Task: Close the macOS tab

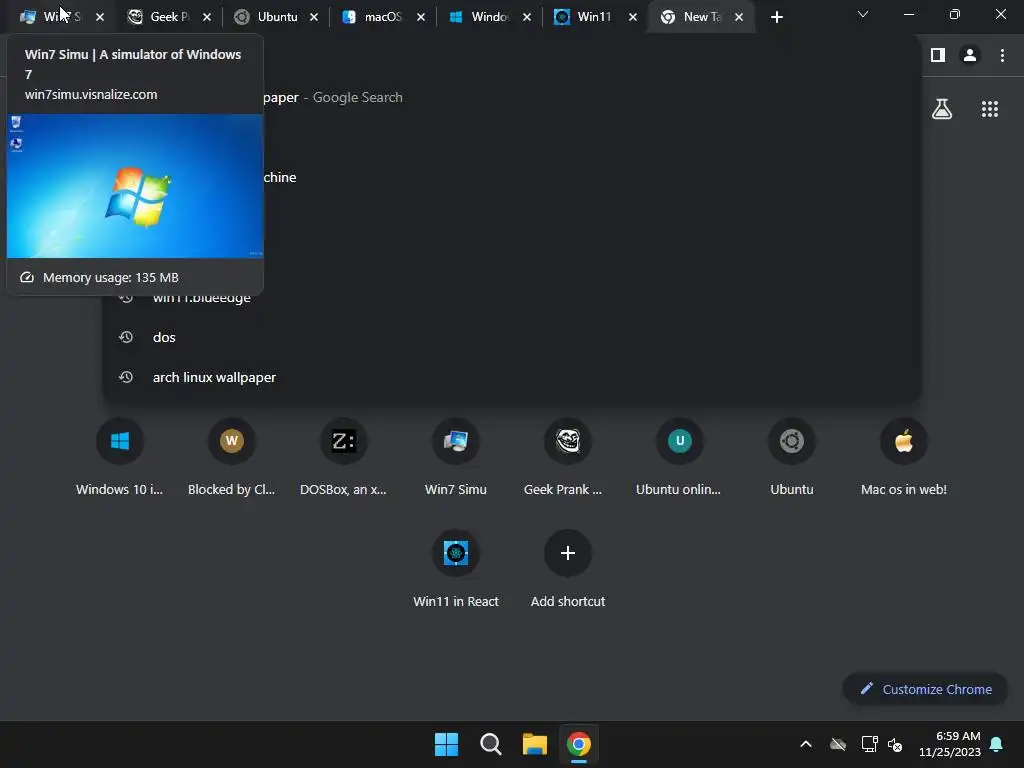Action: click(421, 18)
